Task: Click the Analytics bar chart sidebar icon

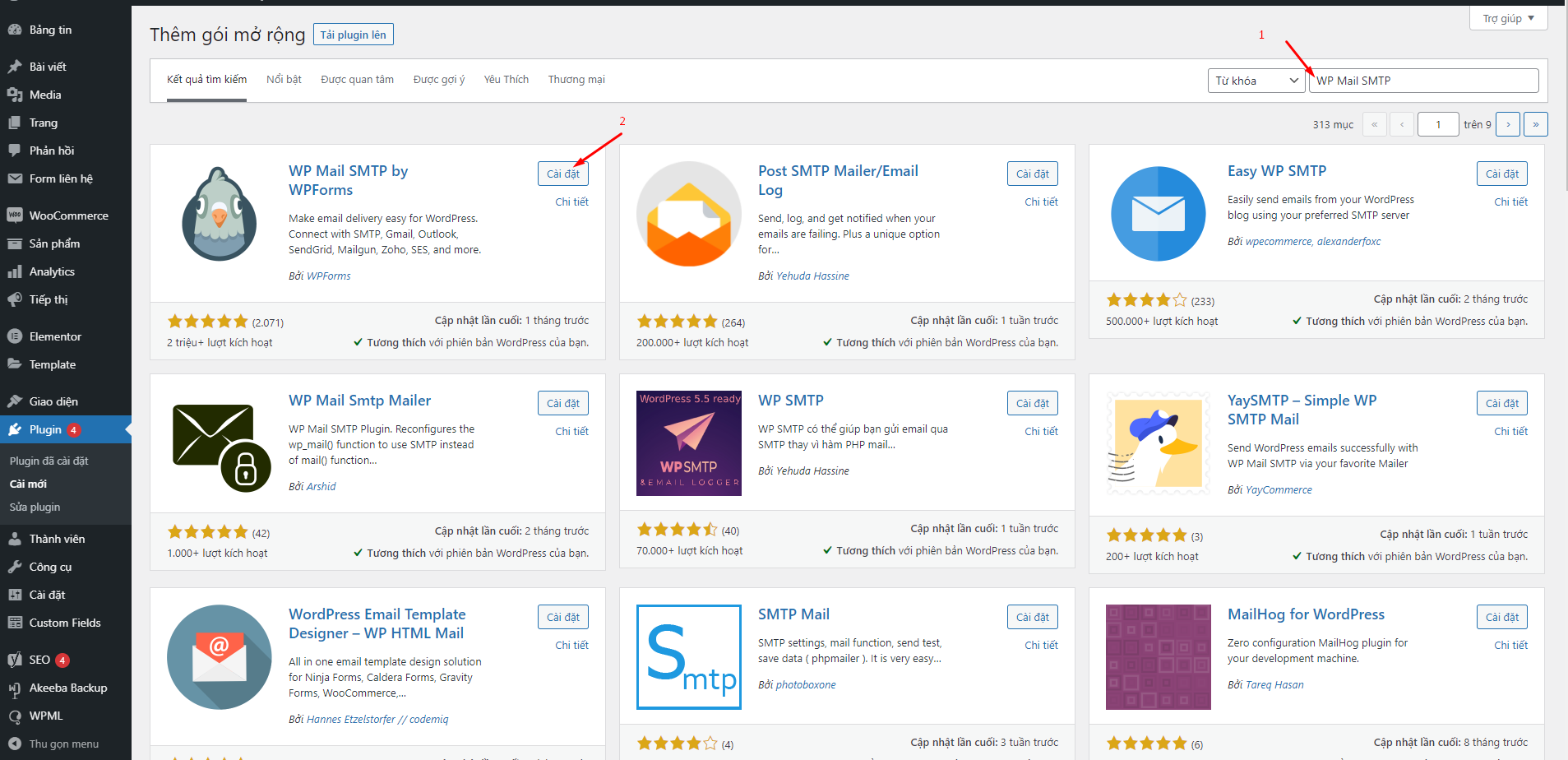Action: click(x=15, y=271)
